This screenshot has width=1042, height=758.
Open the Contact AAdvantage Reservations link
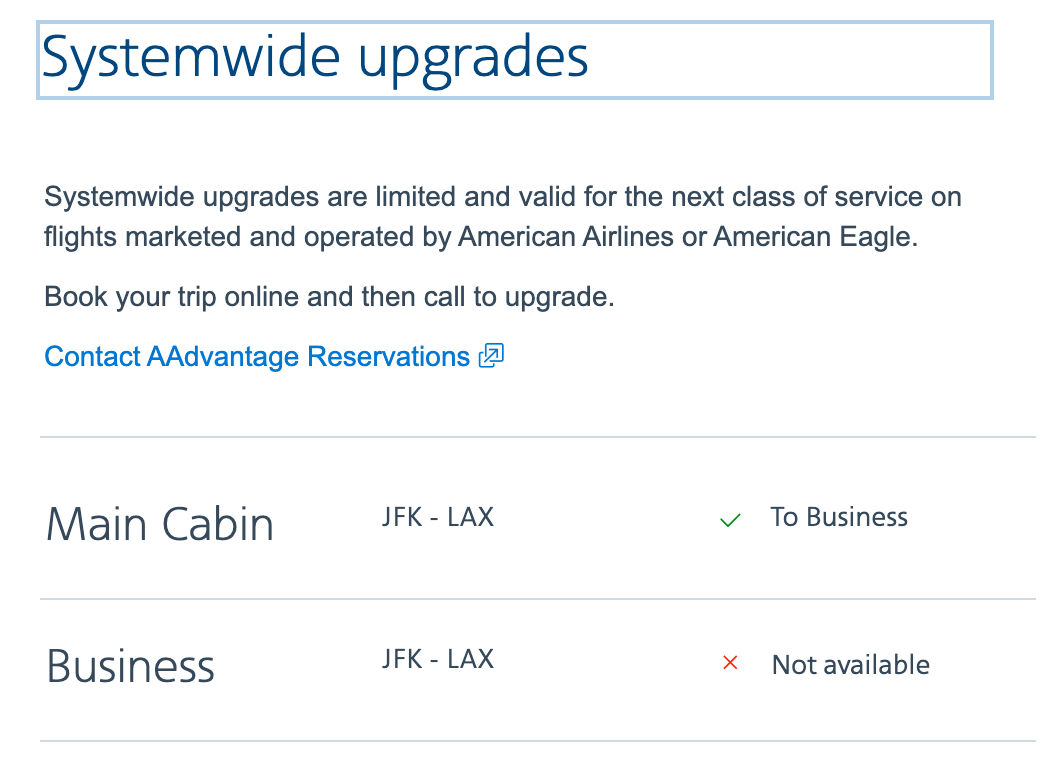coord(257,357)
